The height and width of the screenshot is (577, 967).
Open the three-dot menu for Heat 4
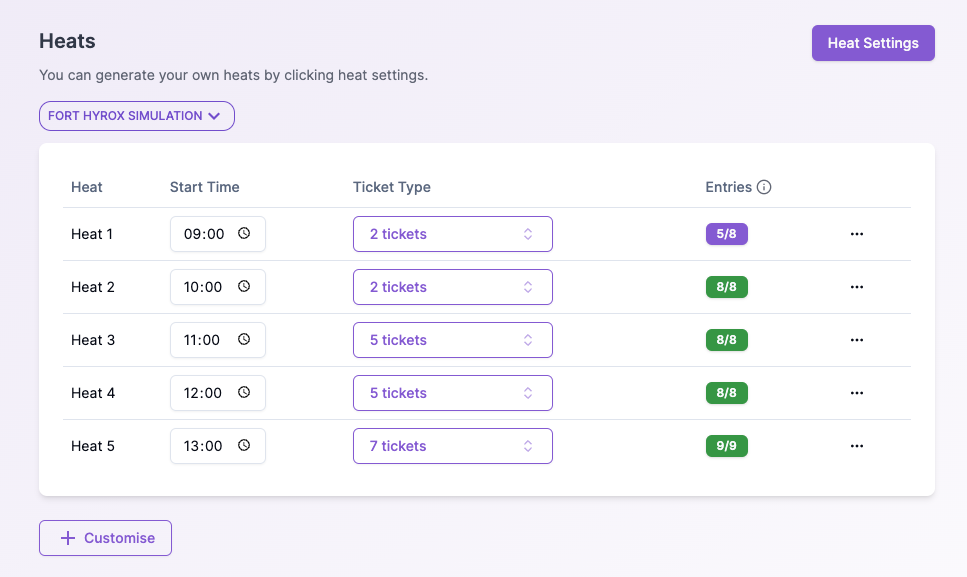[x=856, y=393]
